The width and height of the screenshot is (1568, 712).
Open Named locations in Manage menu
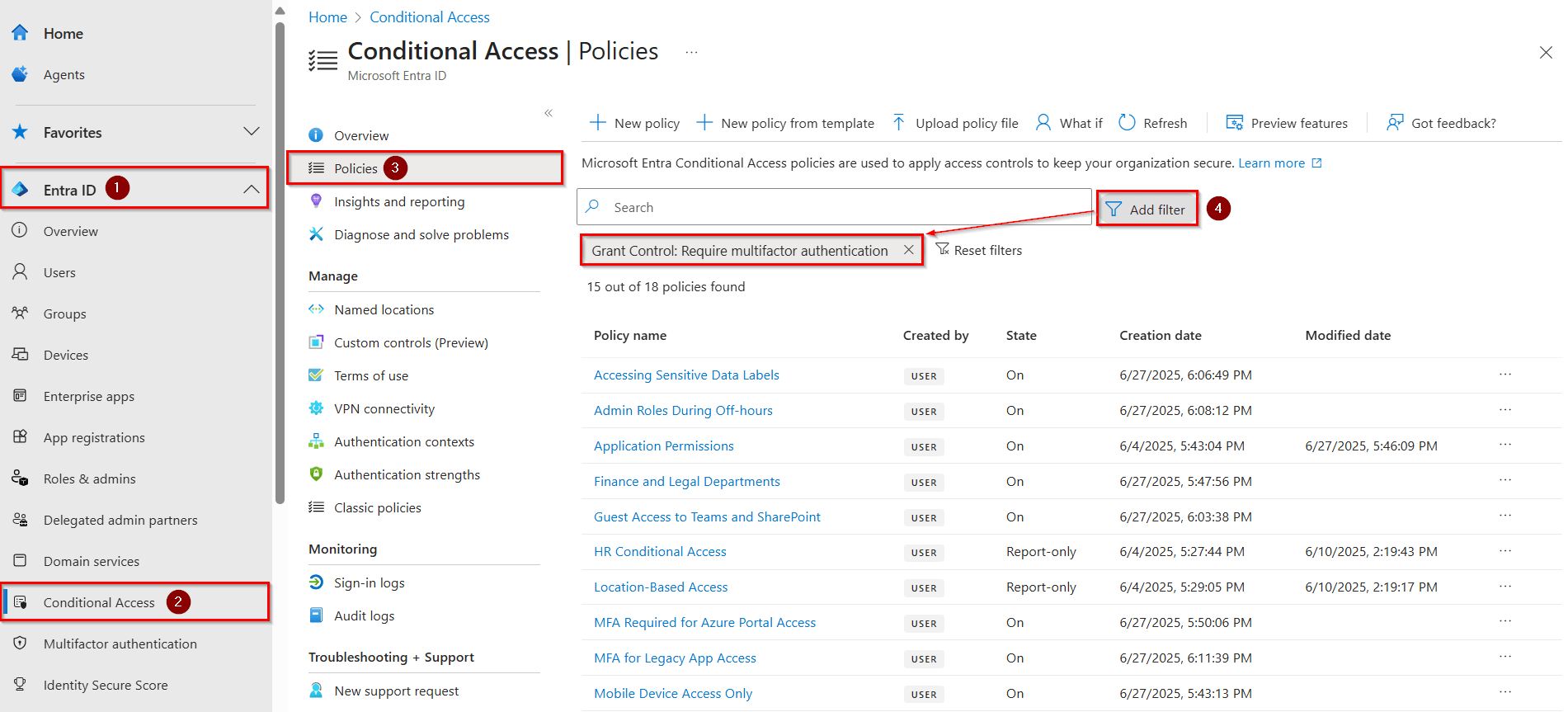tap(384, 309)
